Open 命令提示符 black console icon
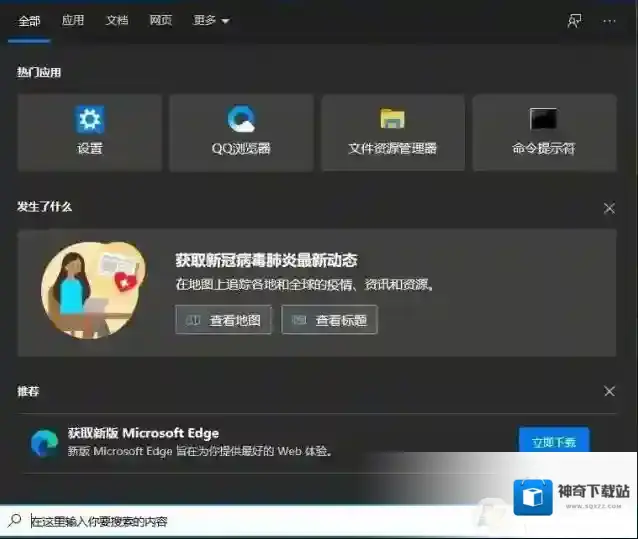This screenshot has width=638, height=539. pyautogui.click(x=543, y=120)
